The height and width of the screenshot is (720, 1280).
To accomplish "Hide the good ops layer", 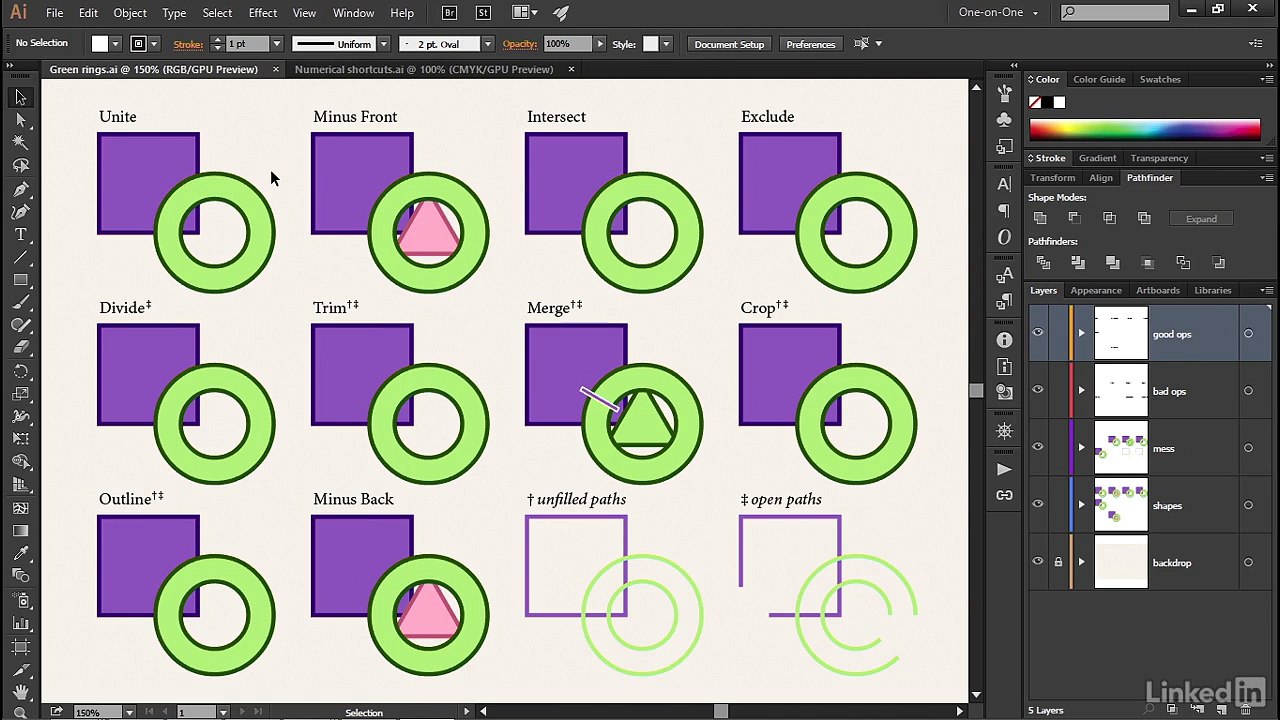I will (x=1038, y=334).
